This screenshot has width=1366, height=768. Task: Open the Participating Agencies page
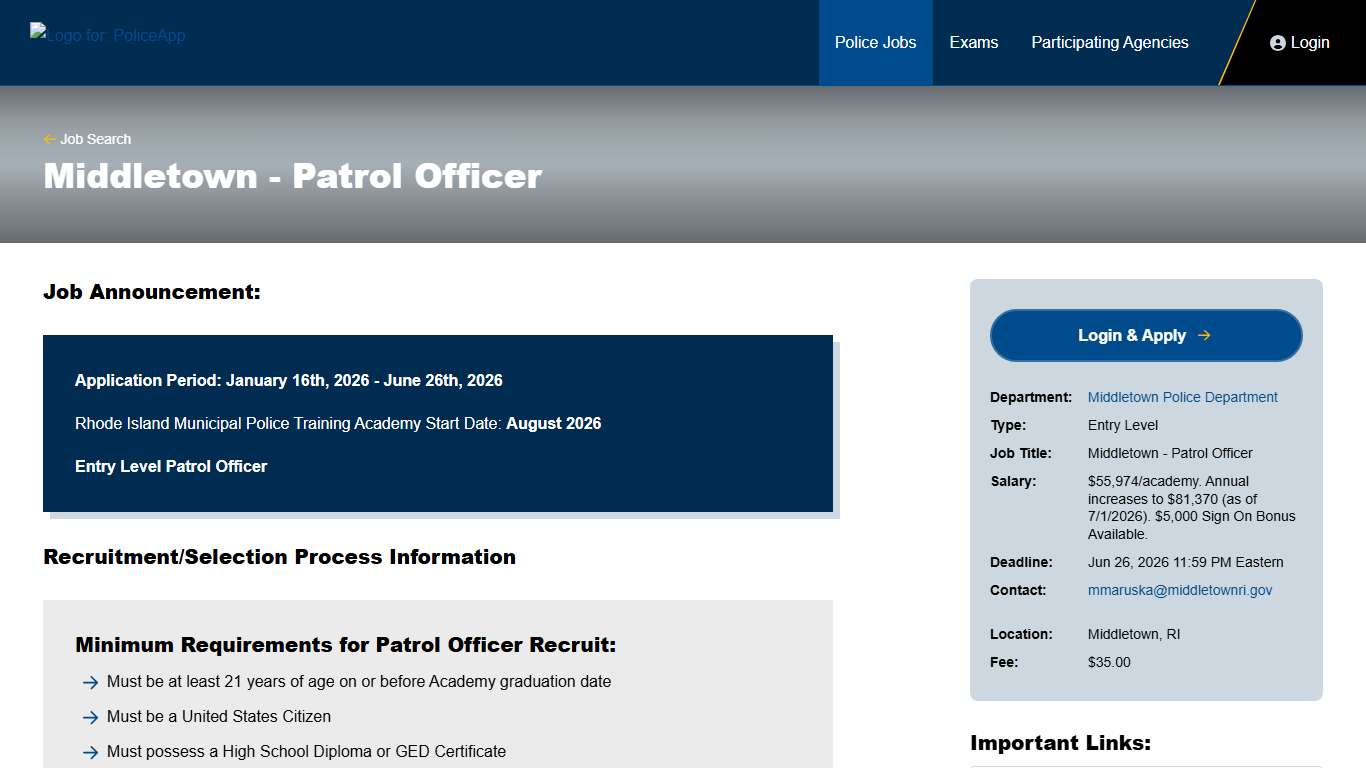1109,42
